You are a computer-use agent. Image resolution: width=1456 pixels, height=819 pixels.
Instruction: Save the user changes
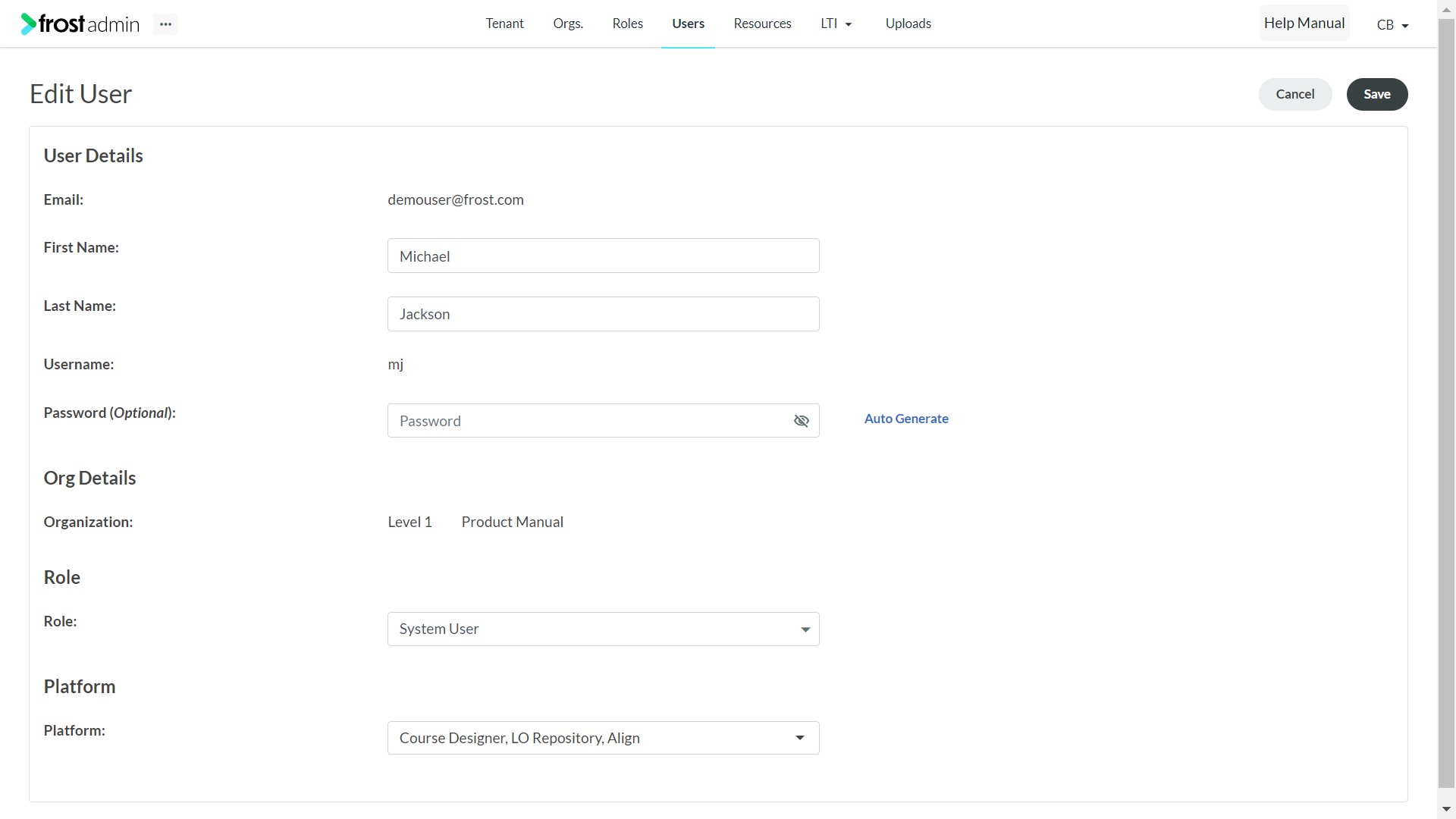tap(1376, 94)
